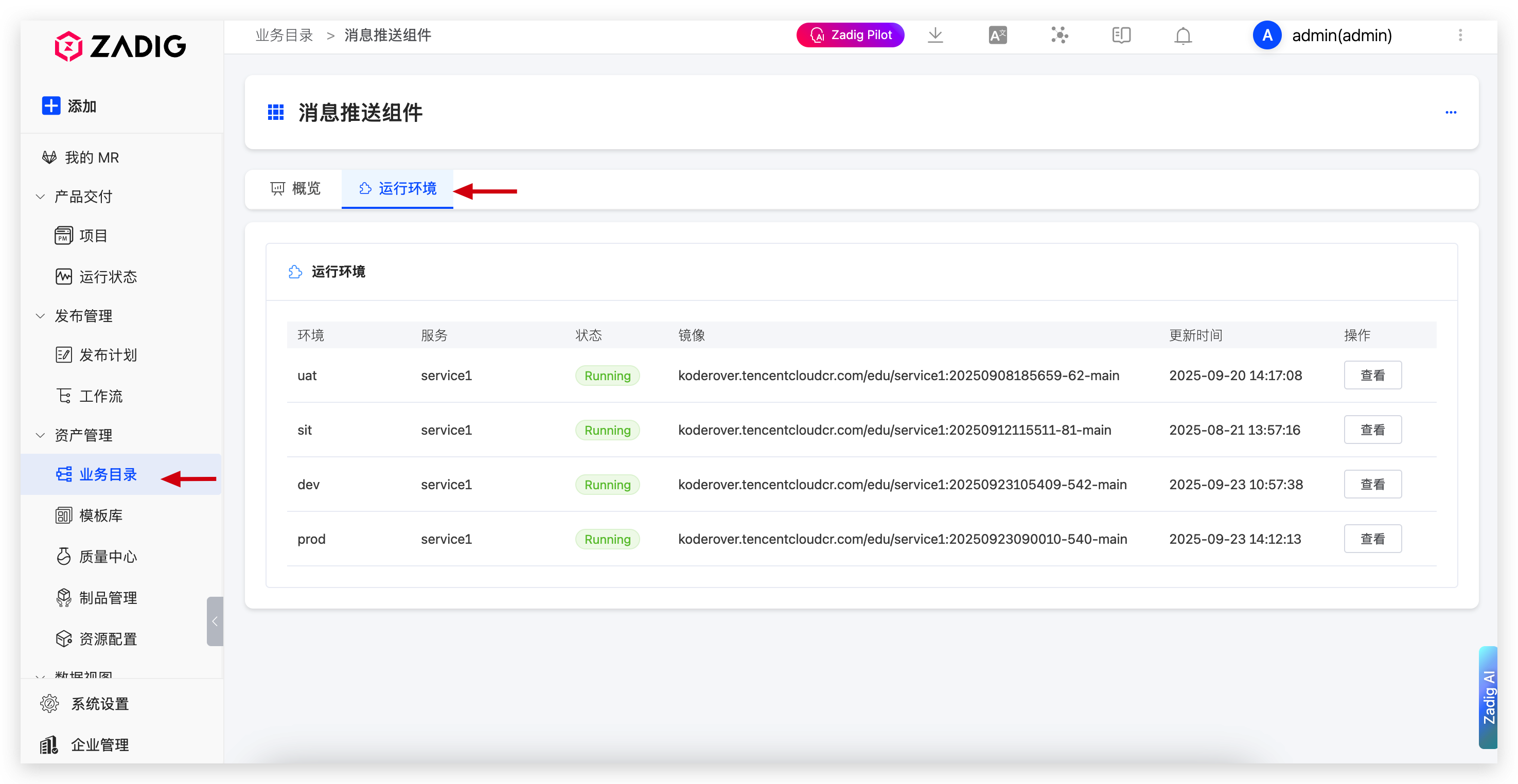Click the admin avatar circle
This screenshot has height=784, width=1518.
(x=1267, y=35)
